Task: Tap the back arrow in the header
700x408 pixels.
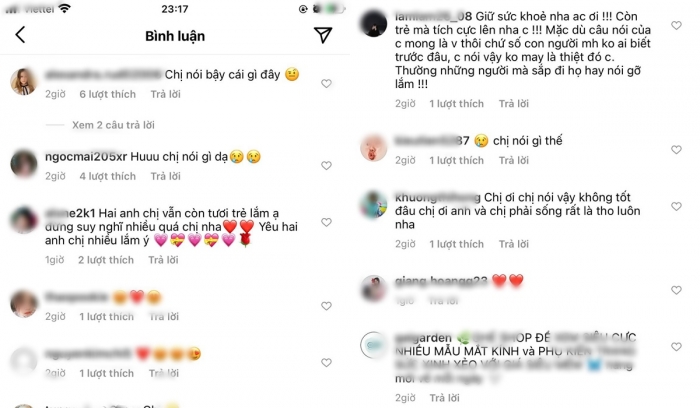Action: point(20,35)
